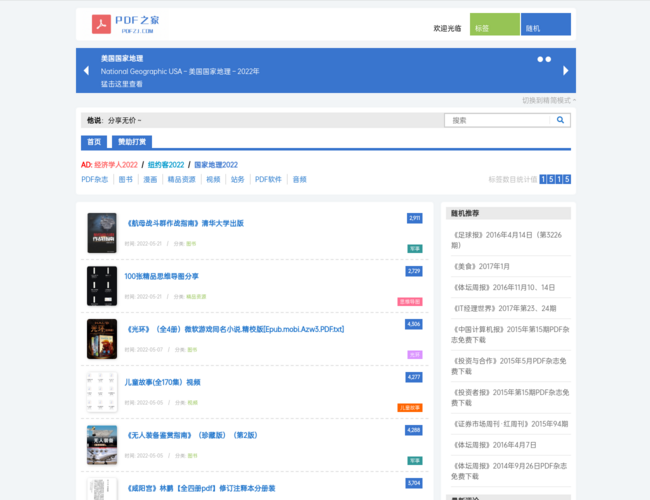Advance to next banner slide arrow
The height and width of the screenshot is (500, 650).
(565, 71)
